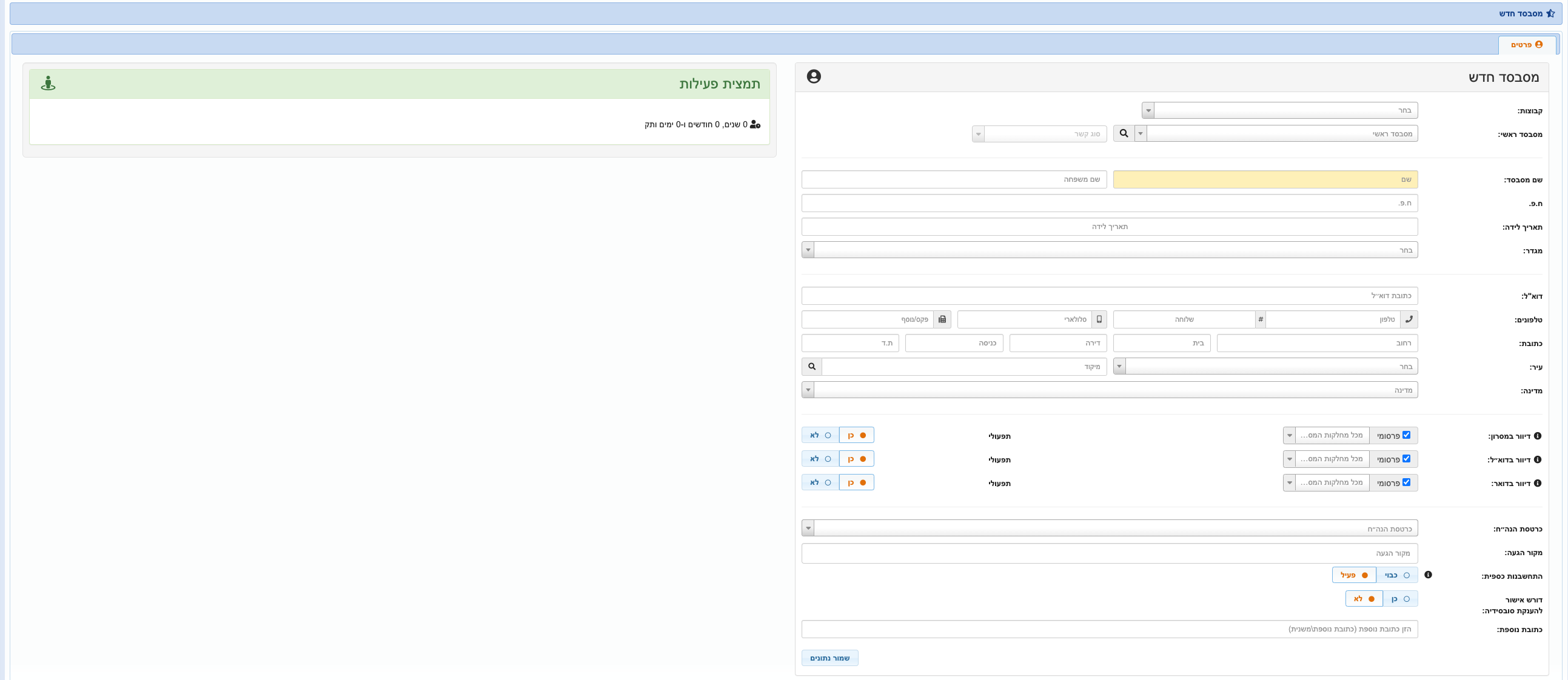Viewport: 1568px width, 680px height.
Task: Click the טלפון input field
Action: pos(1333,319)
